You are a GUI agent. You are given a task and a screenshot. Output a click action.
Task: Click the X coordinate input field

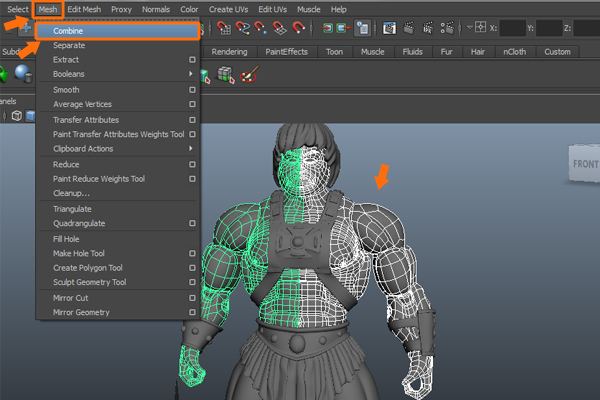click(x=513, y=28)
